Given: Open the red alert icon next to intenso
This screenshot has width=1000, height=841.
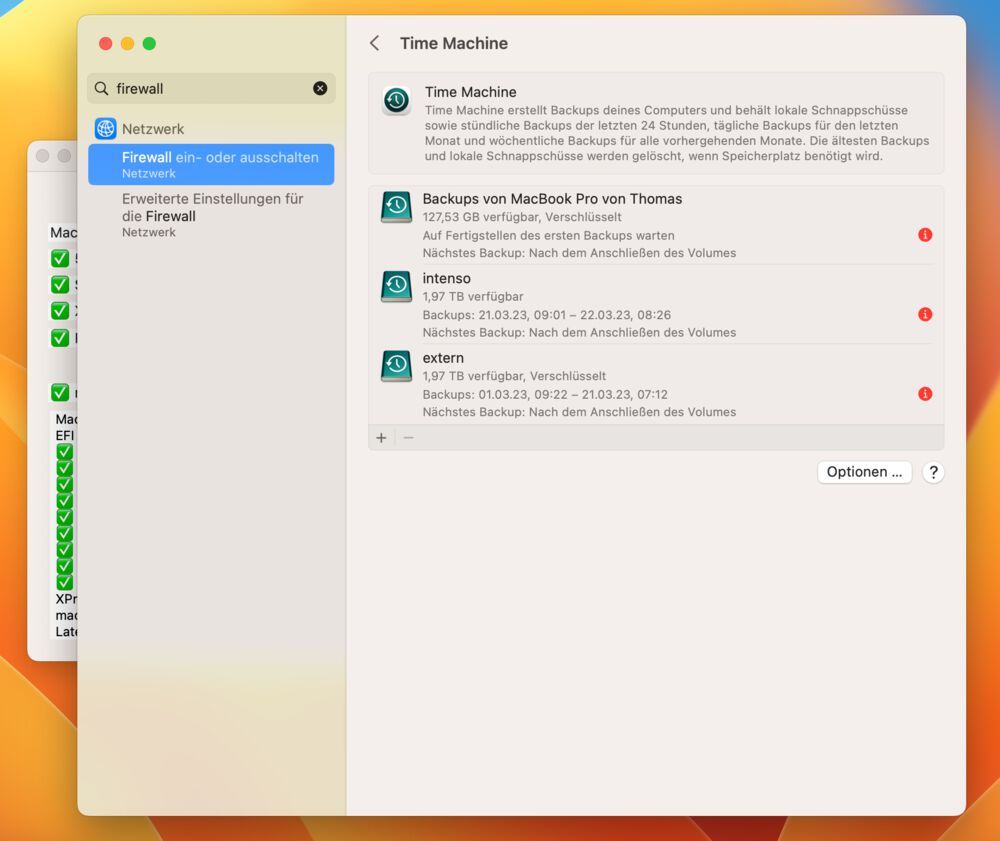Looking at the screenshot, I should [x=924, y=314].
